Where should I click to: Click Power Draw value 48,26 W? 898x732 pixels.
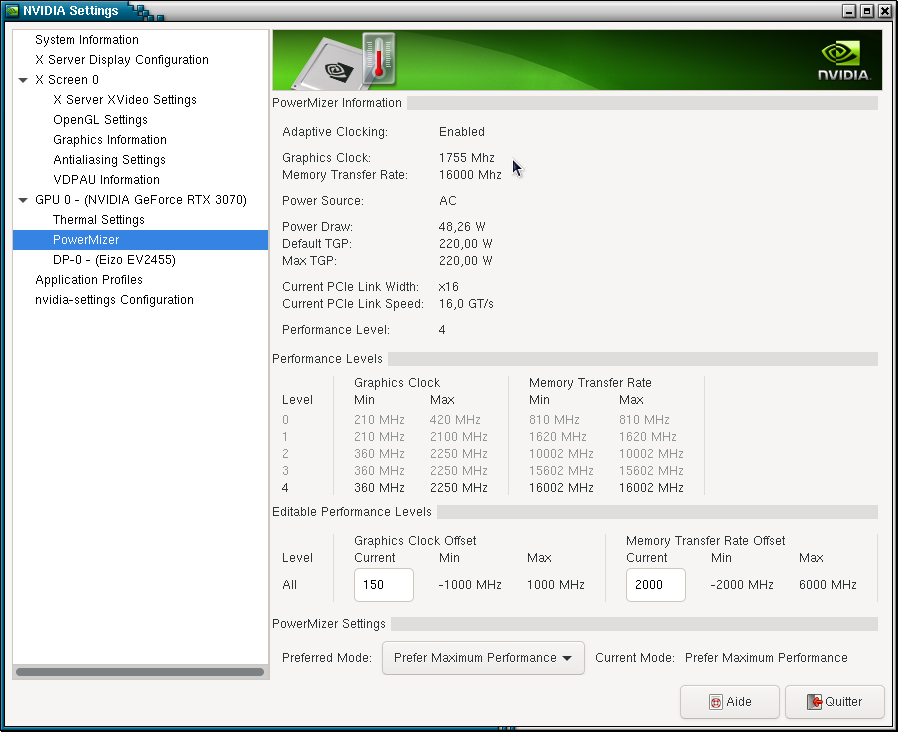462,227
